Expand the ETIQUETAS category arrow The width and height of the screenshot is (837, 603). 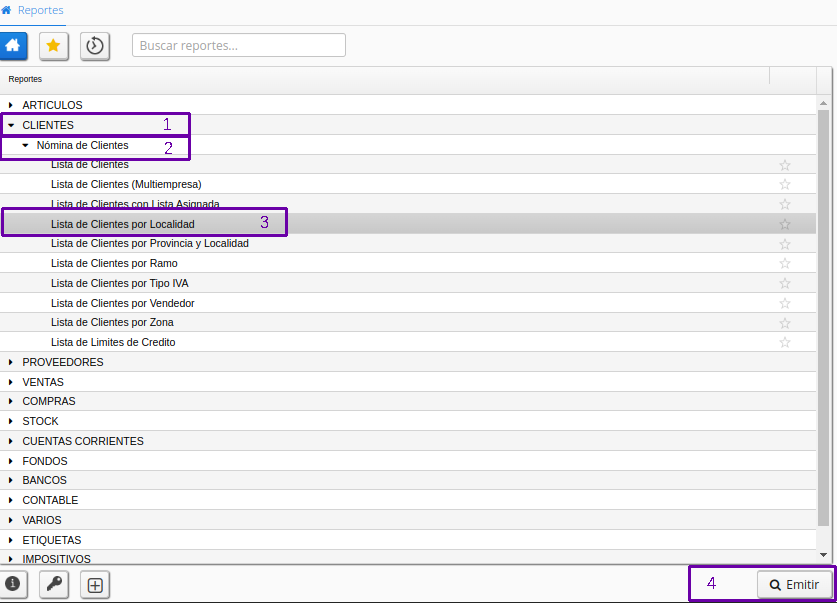click(11, 540)
